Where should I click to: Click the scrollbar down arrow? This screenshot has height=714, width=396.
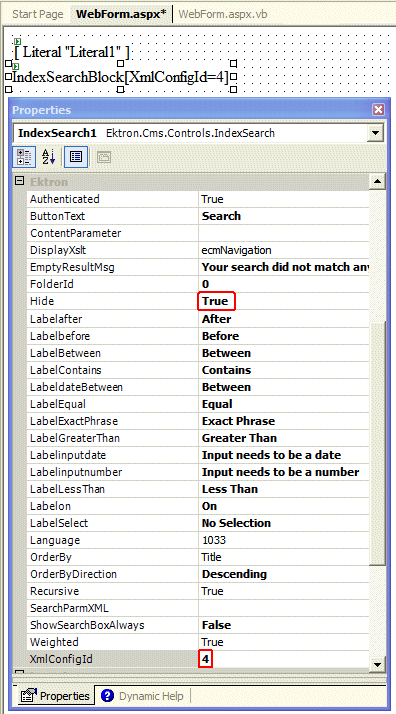coord(378,664)
